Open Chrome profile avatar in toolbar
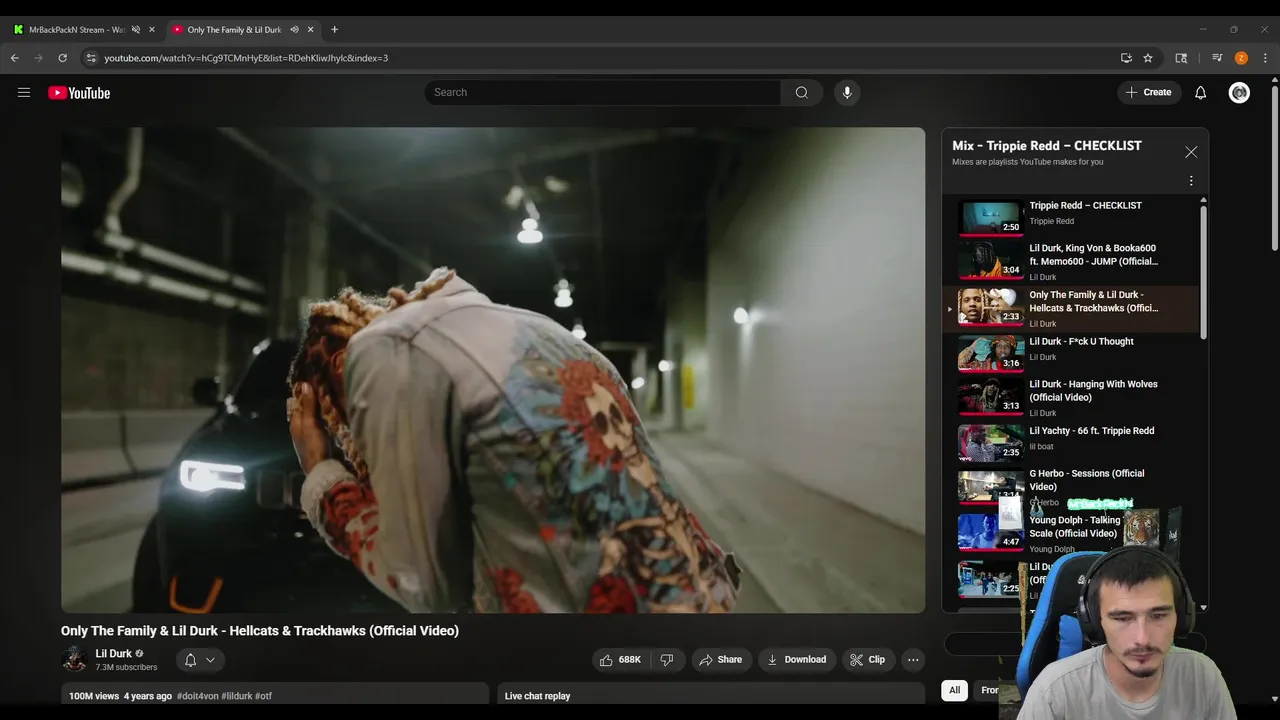This screenshot has height=720, width=1280. click(x=1241, y=58)
